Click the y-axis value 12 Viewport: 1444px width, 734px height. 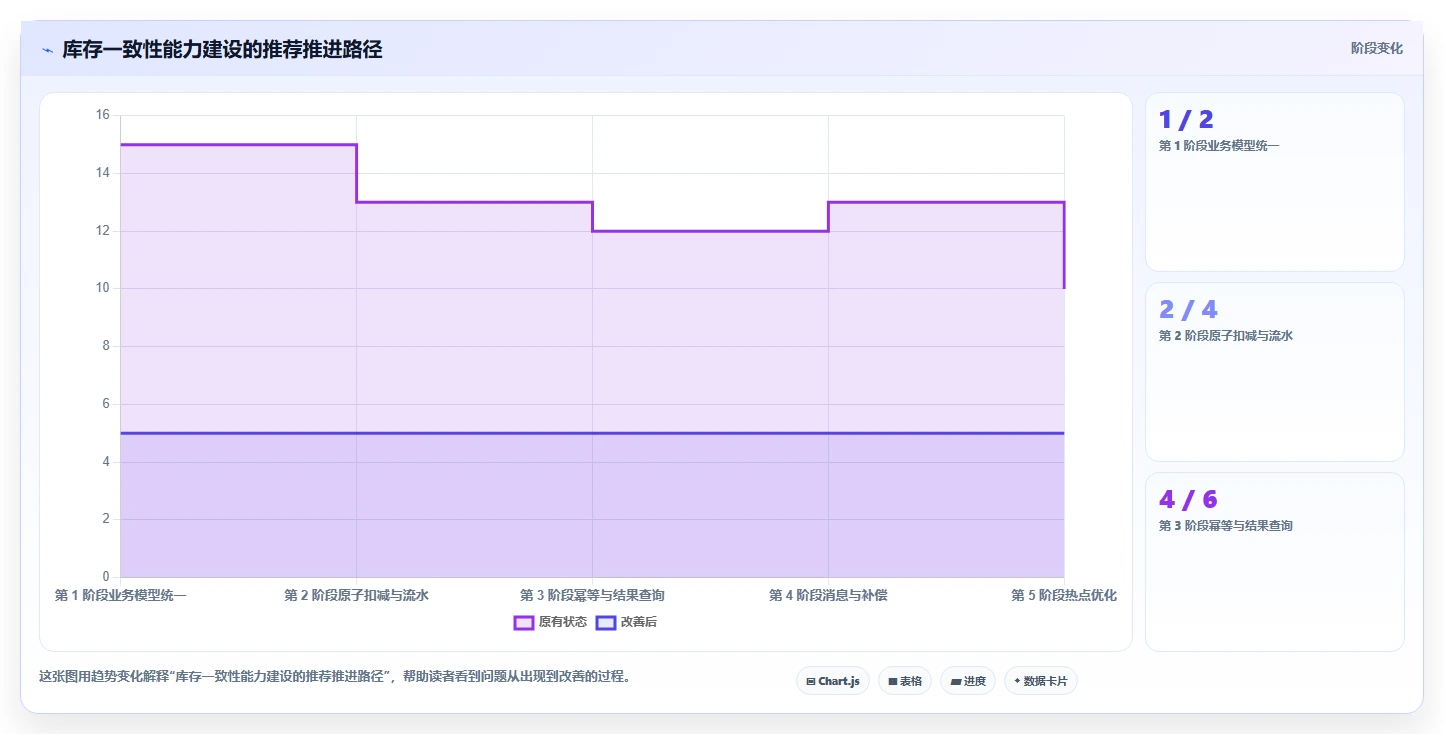[x=102, y=231]
